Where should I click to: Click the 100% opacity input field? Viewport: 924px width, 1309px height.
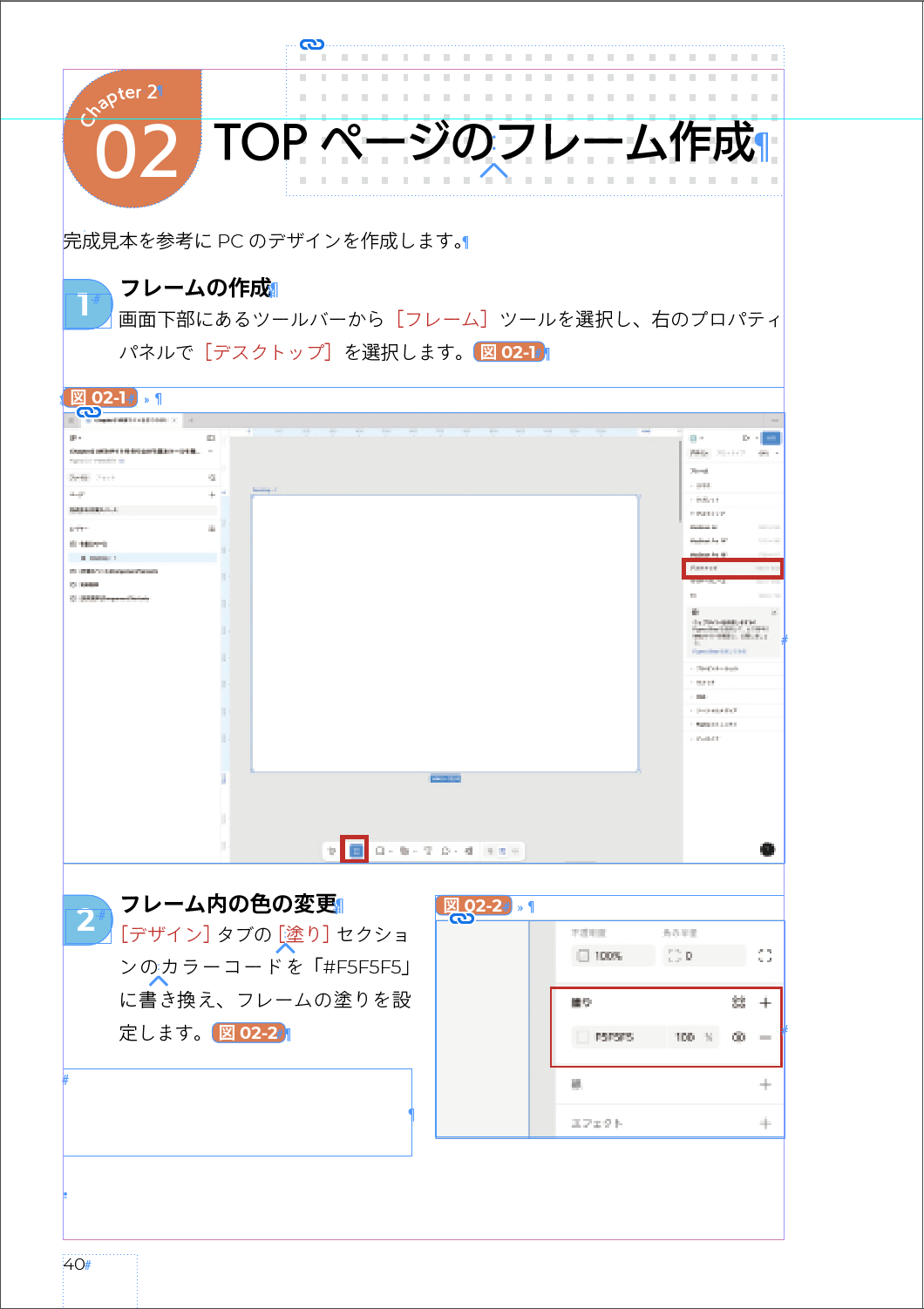tap(614, 956)
